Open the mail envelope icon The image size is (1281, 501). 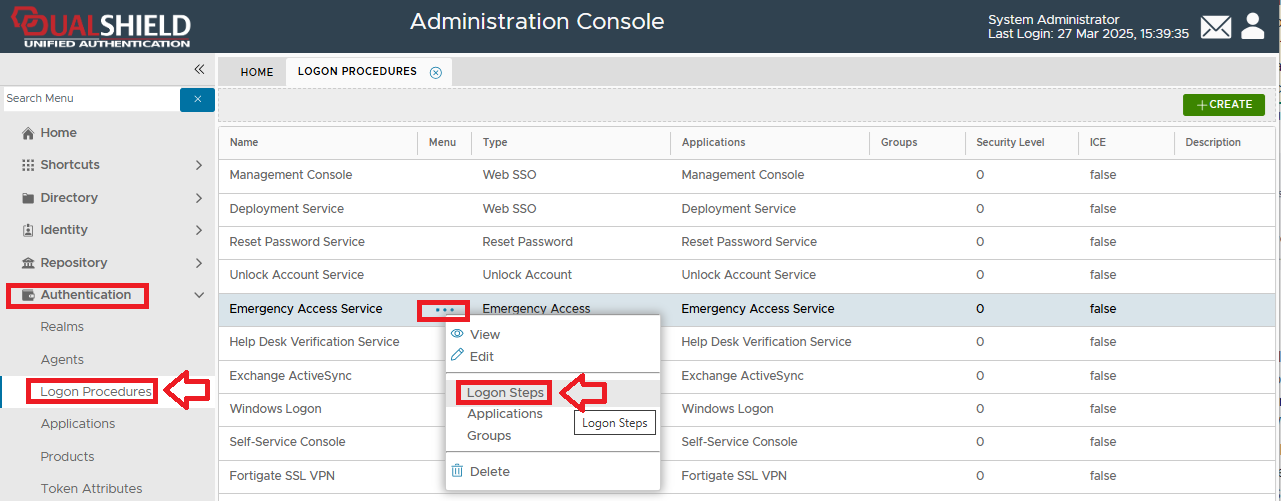click(1215, 27)
